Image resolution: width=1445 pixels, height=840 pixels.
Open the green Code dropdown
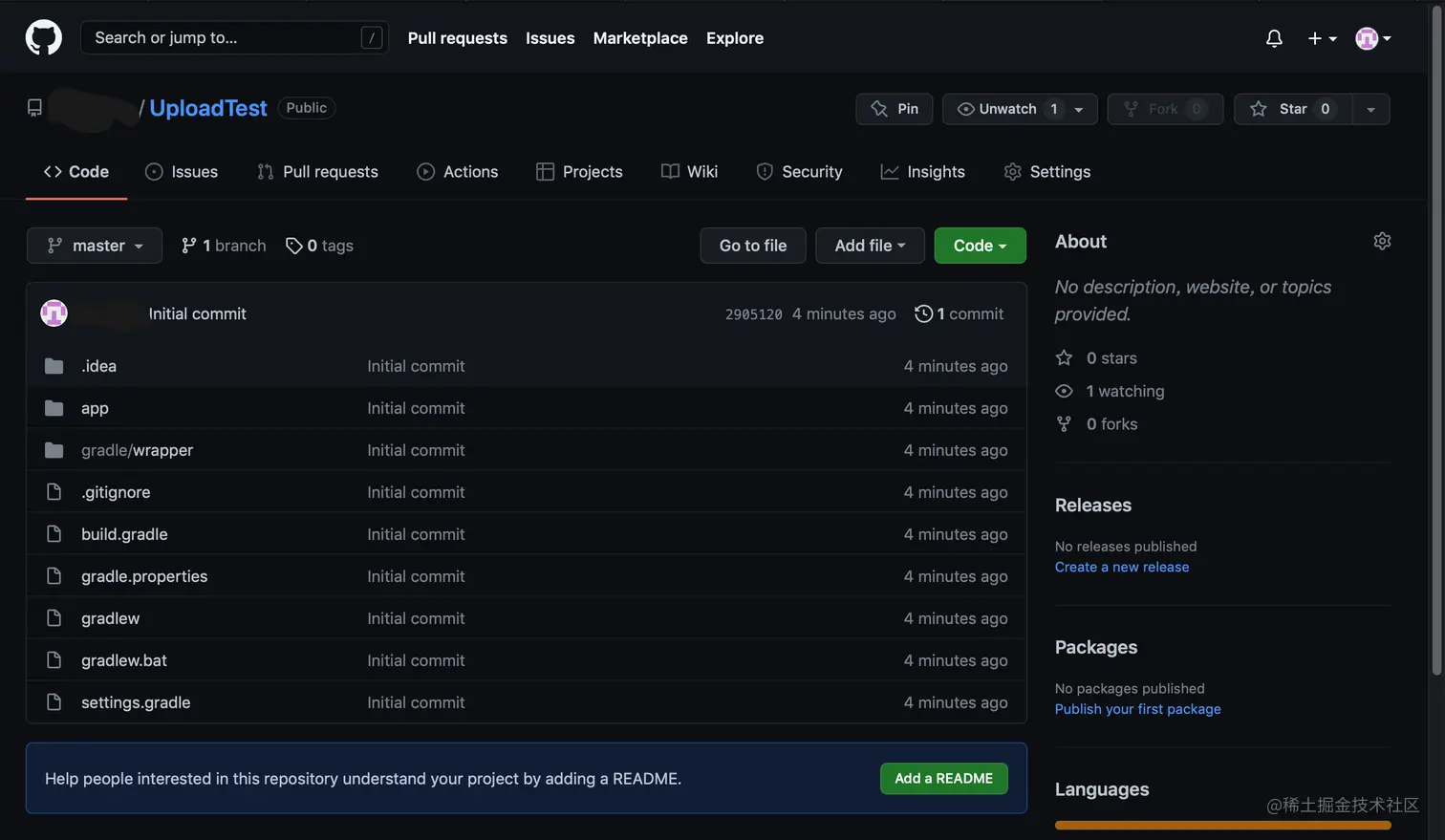tap(980, 246)
